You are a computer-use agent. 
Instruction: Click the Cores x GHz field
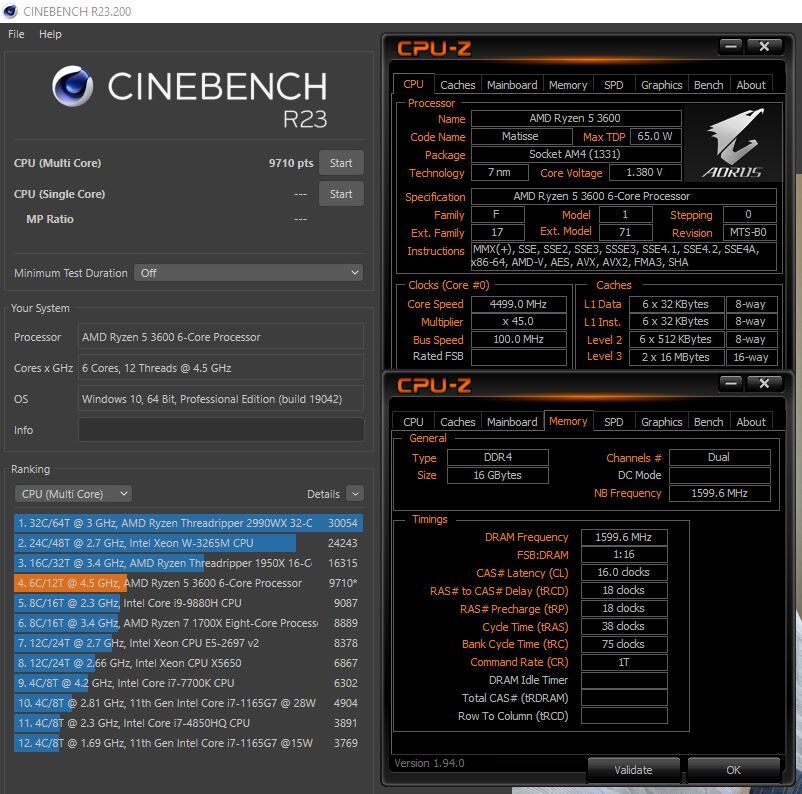221,368
